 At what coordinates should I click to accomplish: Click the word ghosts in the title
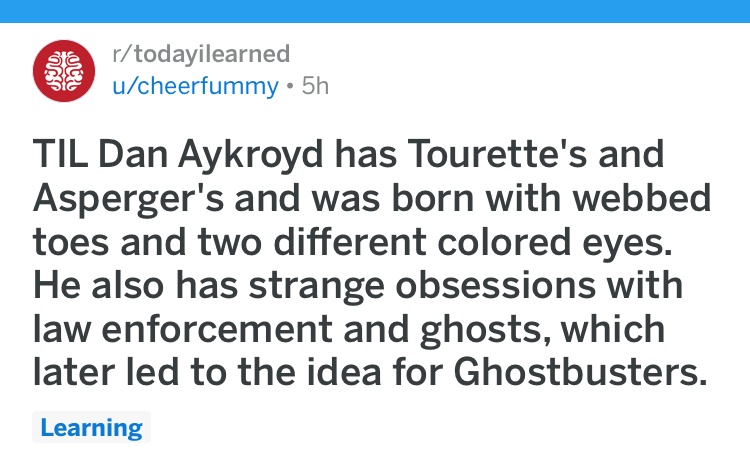click(485, 331)
